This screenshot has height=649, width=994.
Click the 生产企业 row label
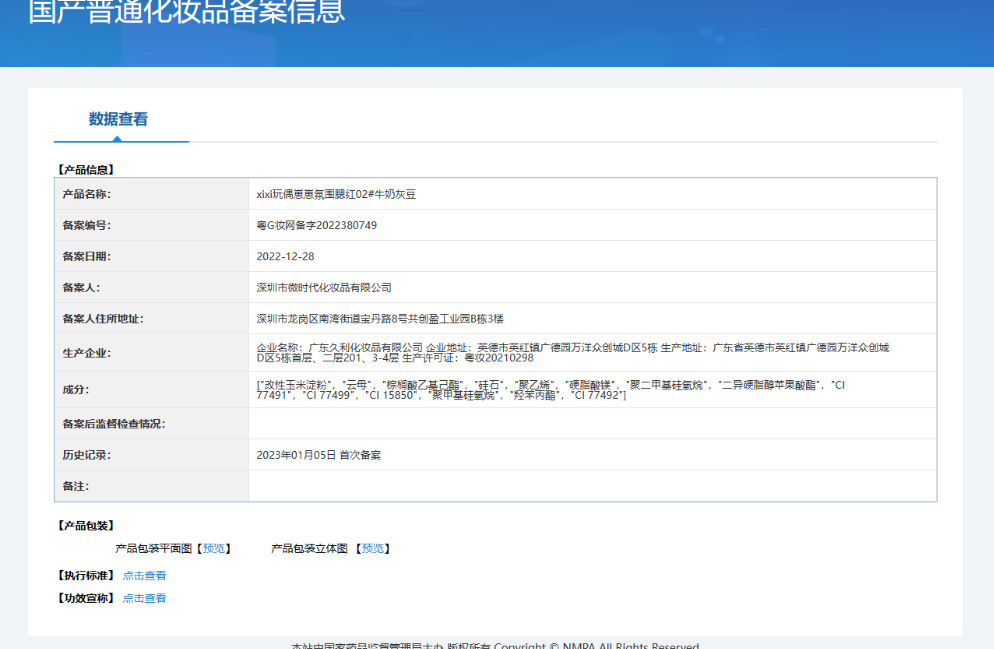pyautogui.click(x=87, y=353)
